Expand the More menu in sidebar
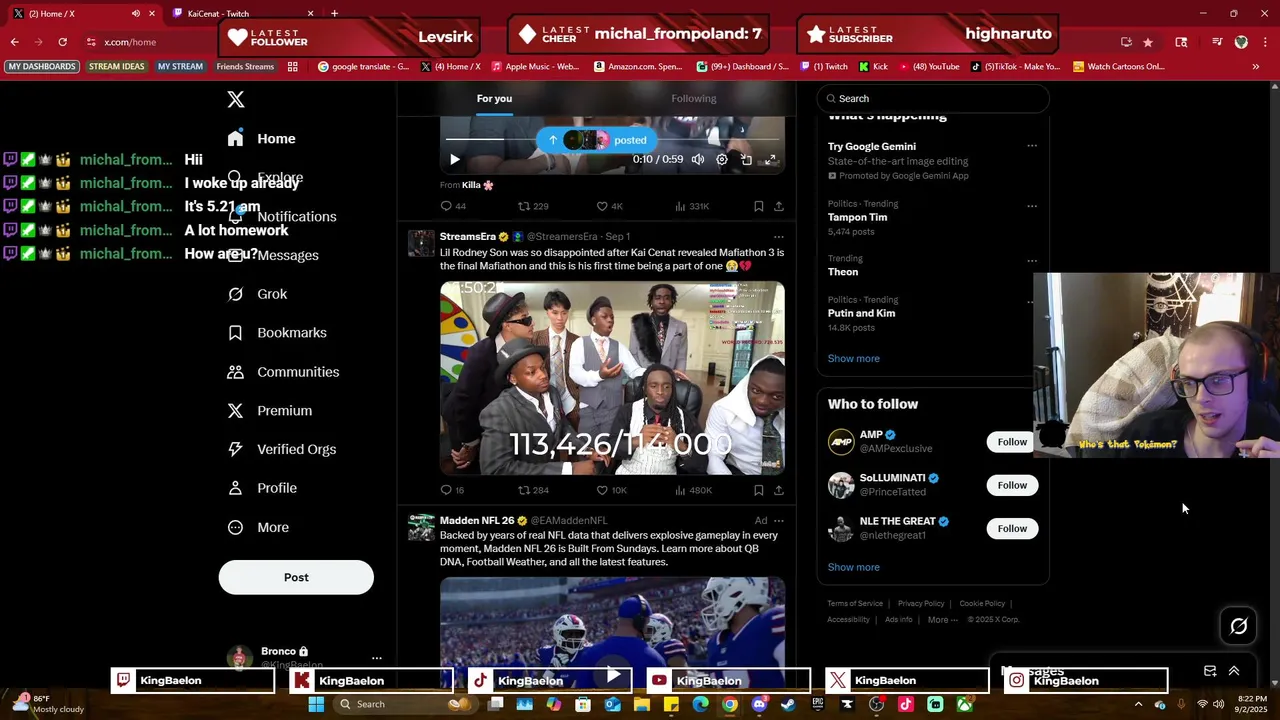The width and height of the screenshot is (1280, 720). 258,527
